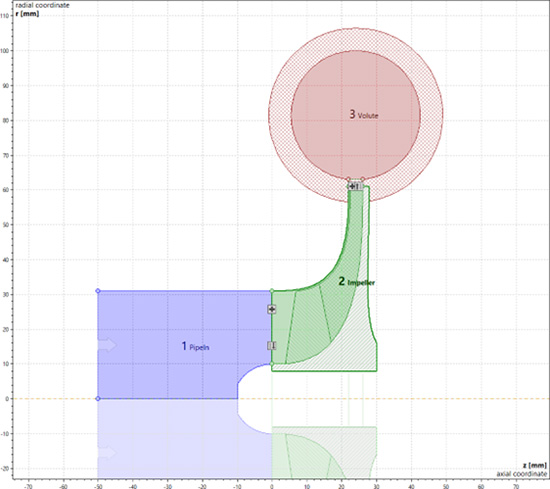The height and width of the screenshot is (489, 550).
Task: Click the 'z [mm]' axial axis label
Action: pyautogui.click(x=534, y=465)
